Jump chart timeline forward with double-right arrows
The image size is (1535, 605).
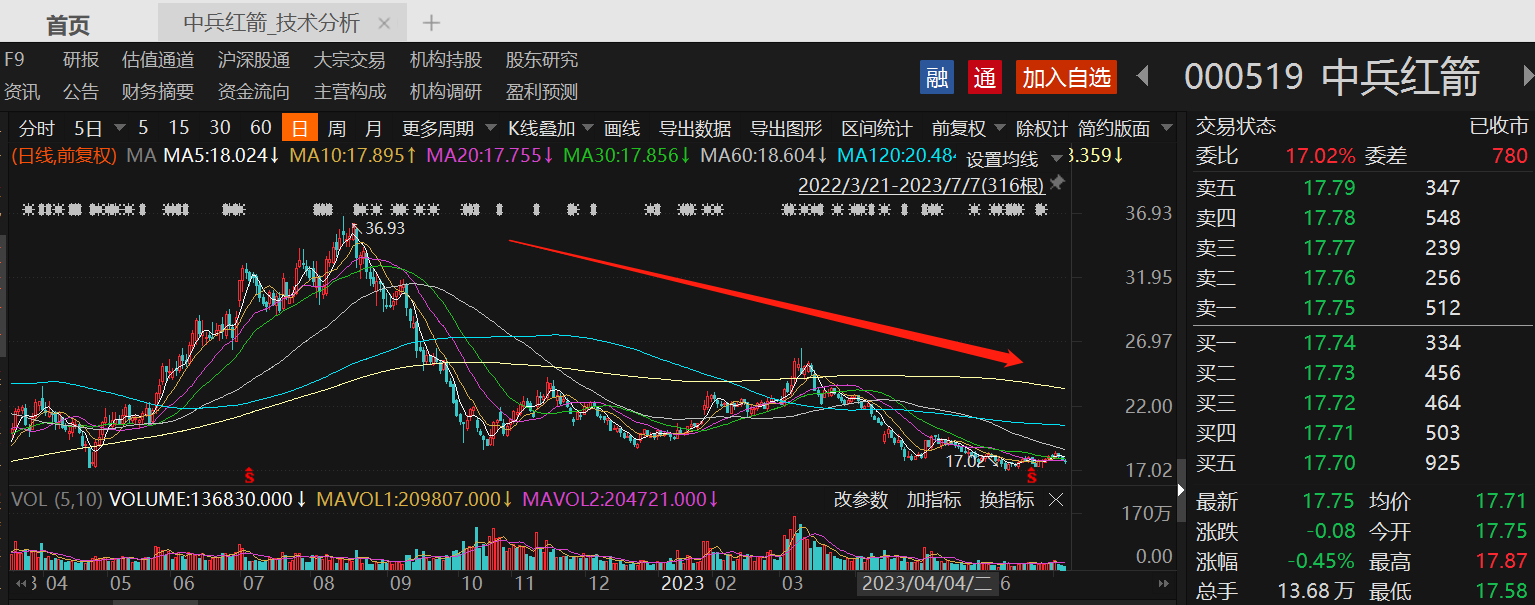pos(1163,582)
